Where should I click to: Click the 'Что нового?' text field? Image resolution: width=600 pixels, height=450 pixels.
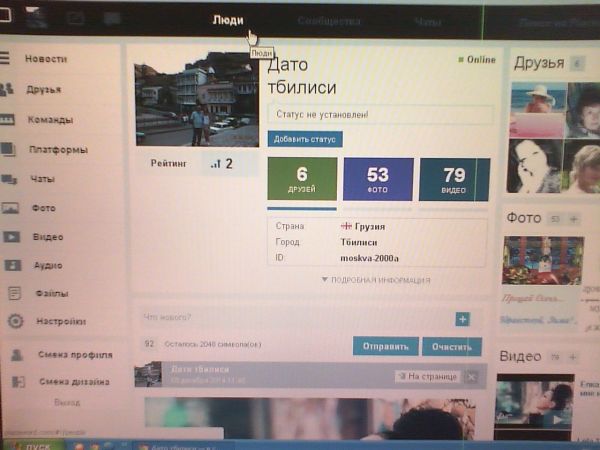(x=290, y=318)
